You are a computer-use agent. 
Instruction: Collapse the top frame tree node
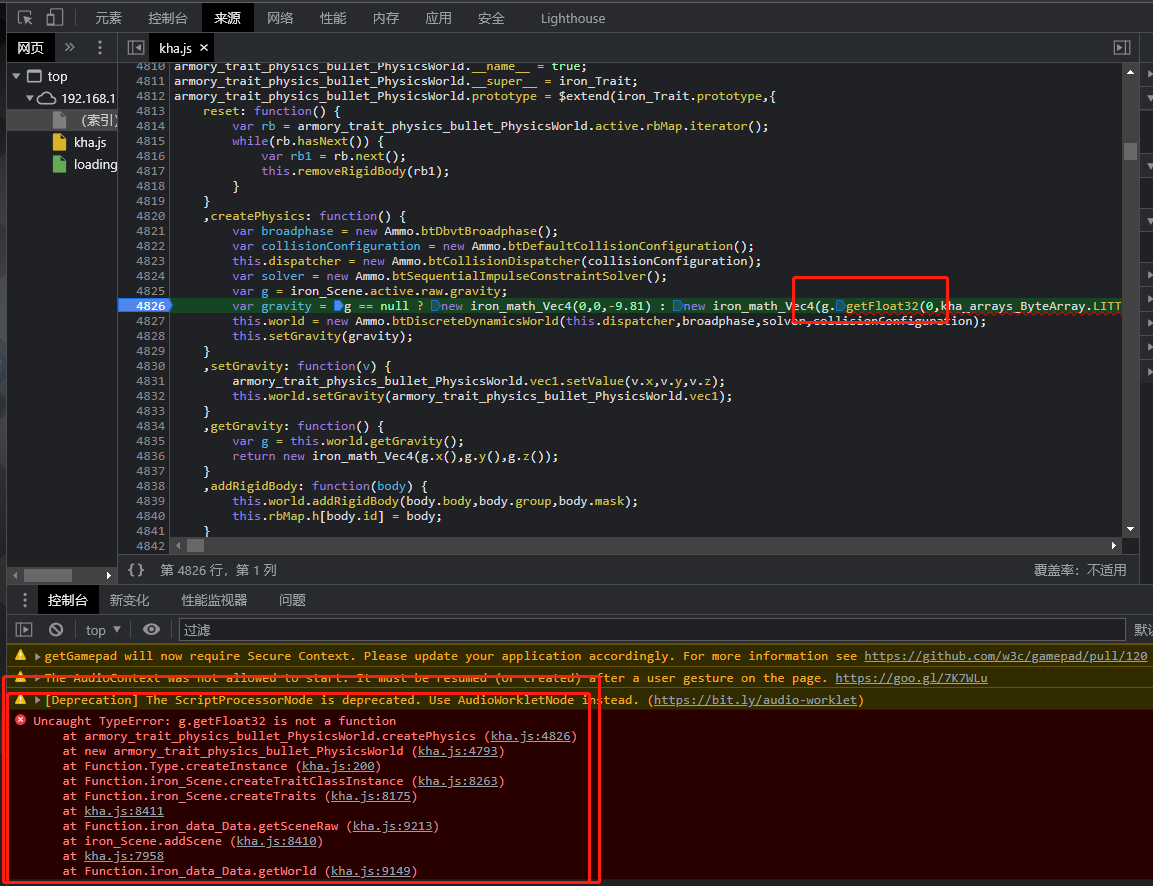(x=15, y=75)
